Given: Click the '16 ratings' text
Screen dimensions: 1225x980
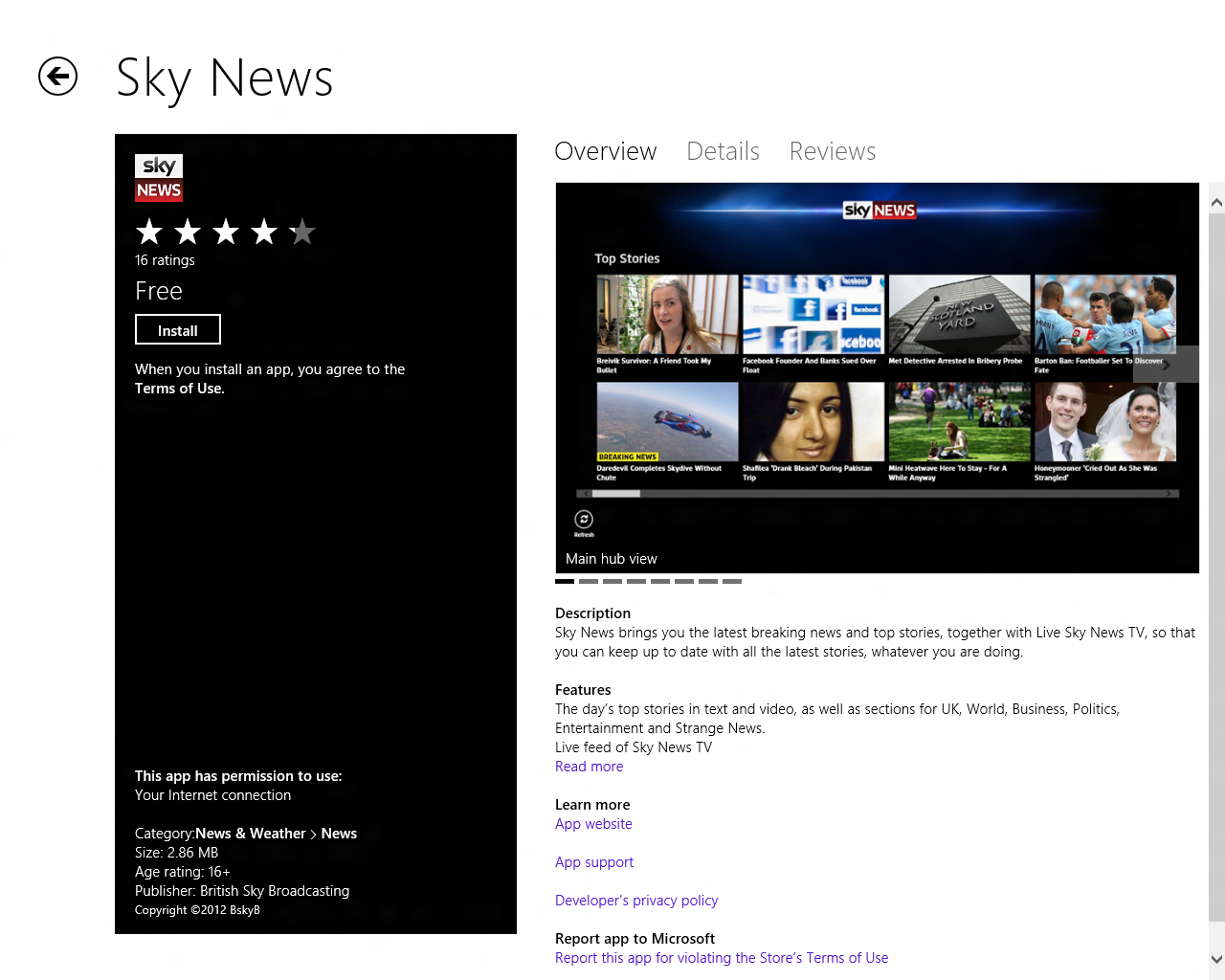Looking at the screenshot, I should (165, 260).
